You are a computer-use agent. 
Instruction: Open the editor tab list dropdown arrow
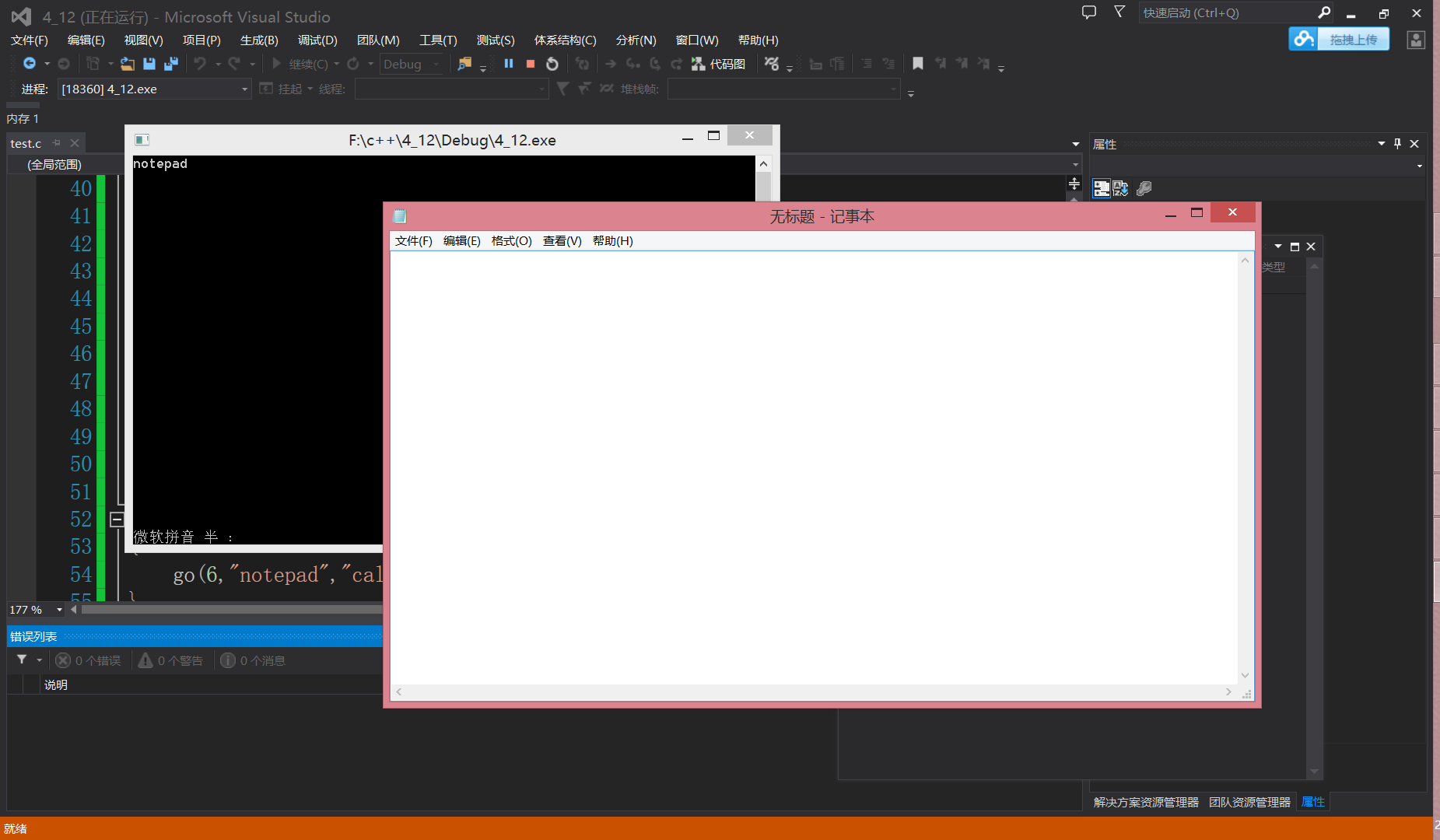(x=1076, y=144)
